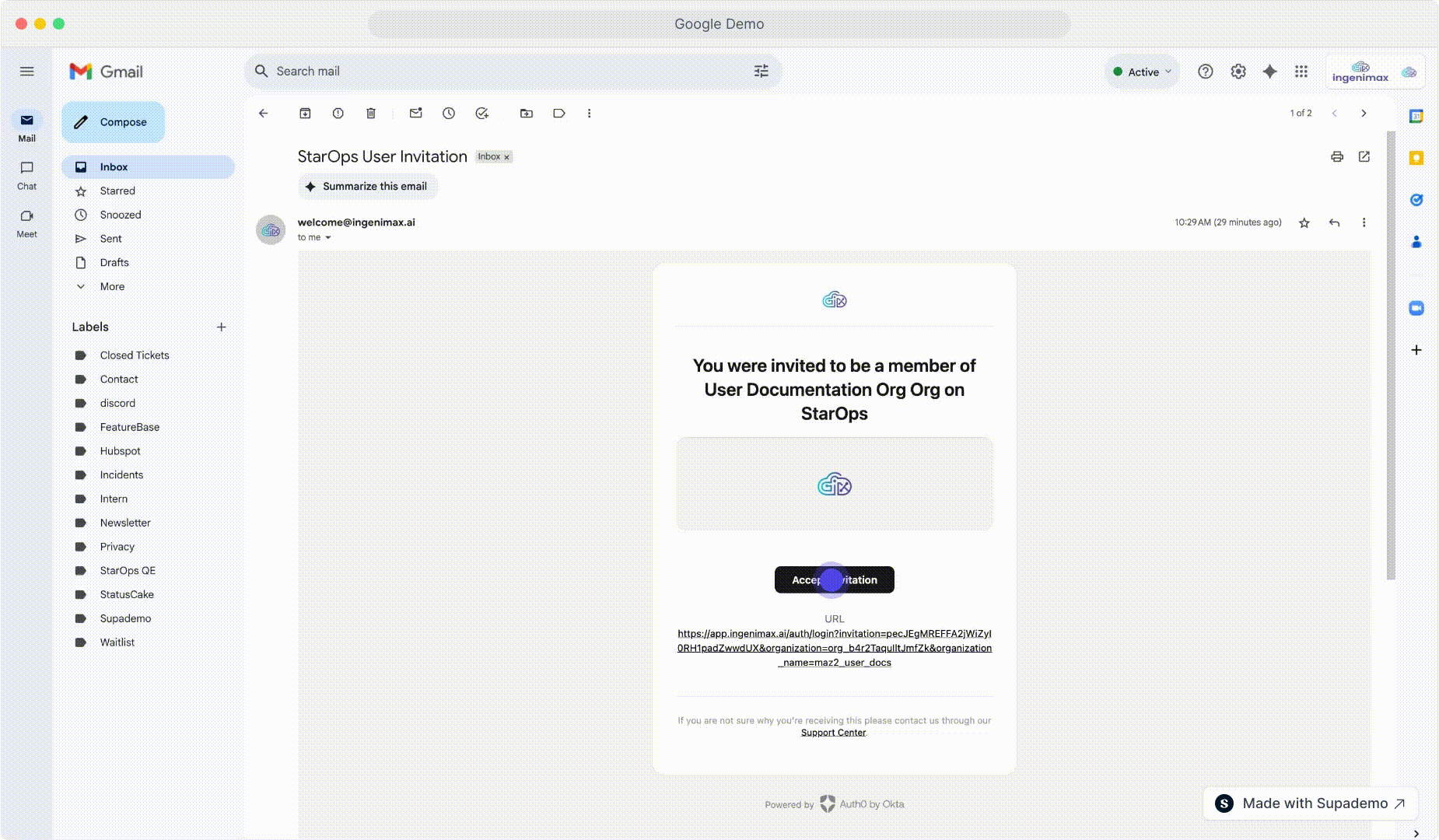Click the Add to Tasks icon
Viewport: 1439px width, 840px height.
pyautogui.click(x=482, y=114)
